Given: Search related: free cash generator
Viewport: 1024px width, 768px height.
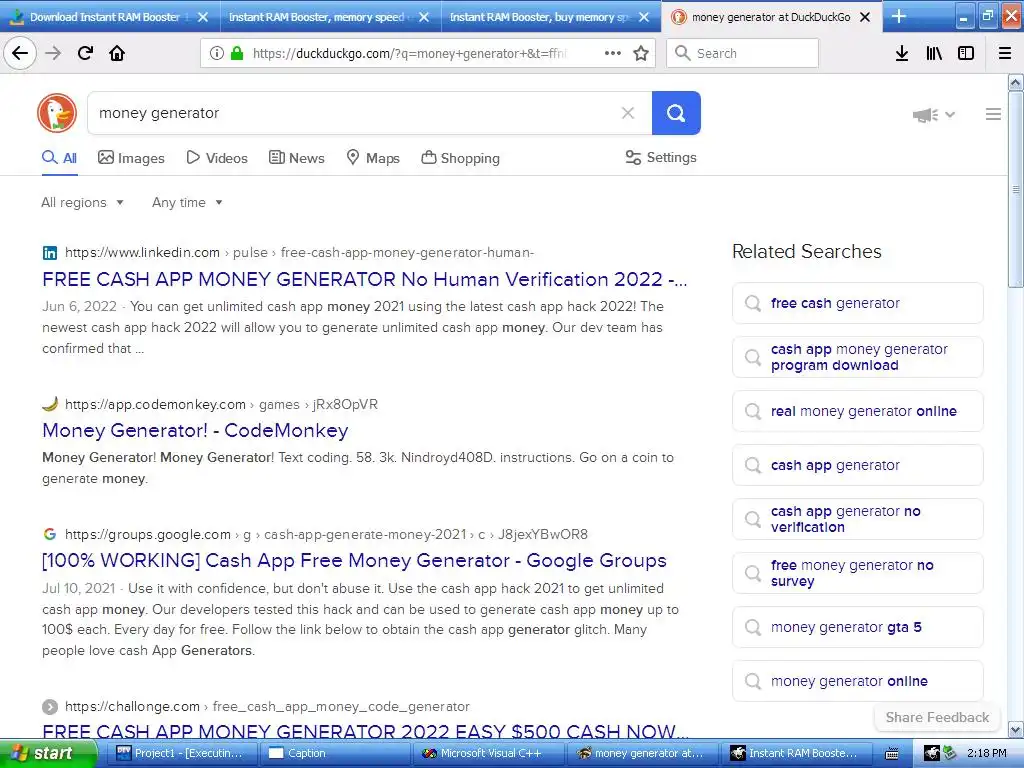Looking at the screenshot, I should [857, 303].
